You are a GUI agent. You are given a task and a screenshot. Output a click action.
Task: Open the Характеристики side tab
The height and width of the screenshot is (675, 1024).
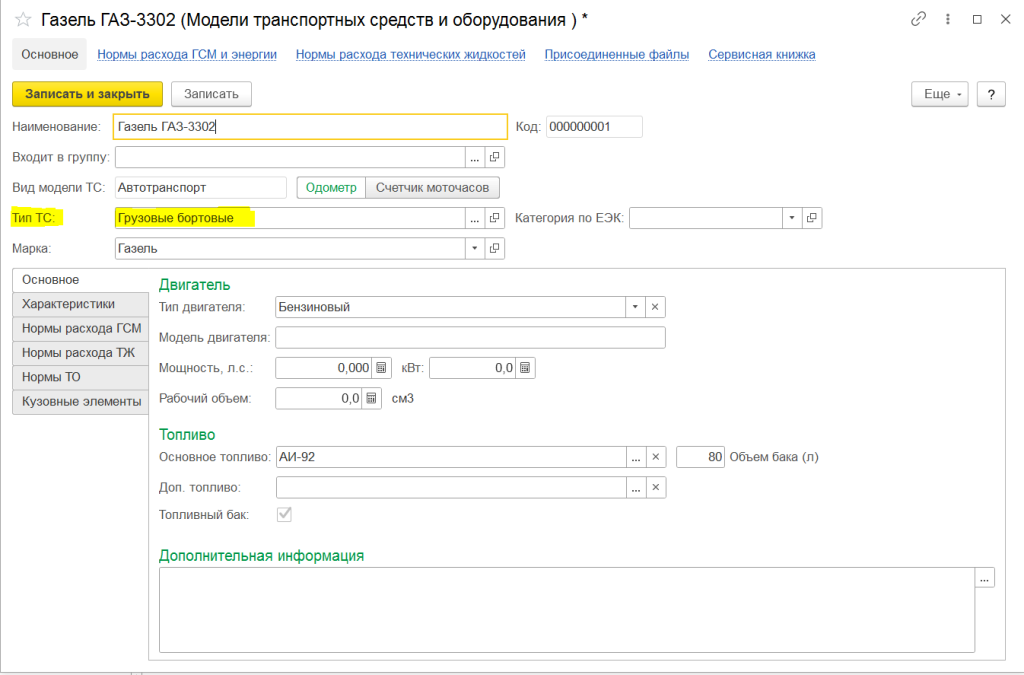pos(68,304)
